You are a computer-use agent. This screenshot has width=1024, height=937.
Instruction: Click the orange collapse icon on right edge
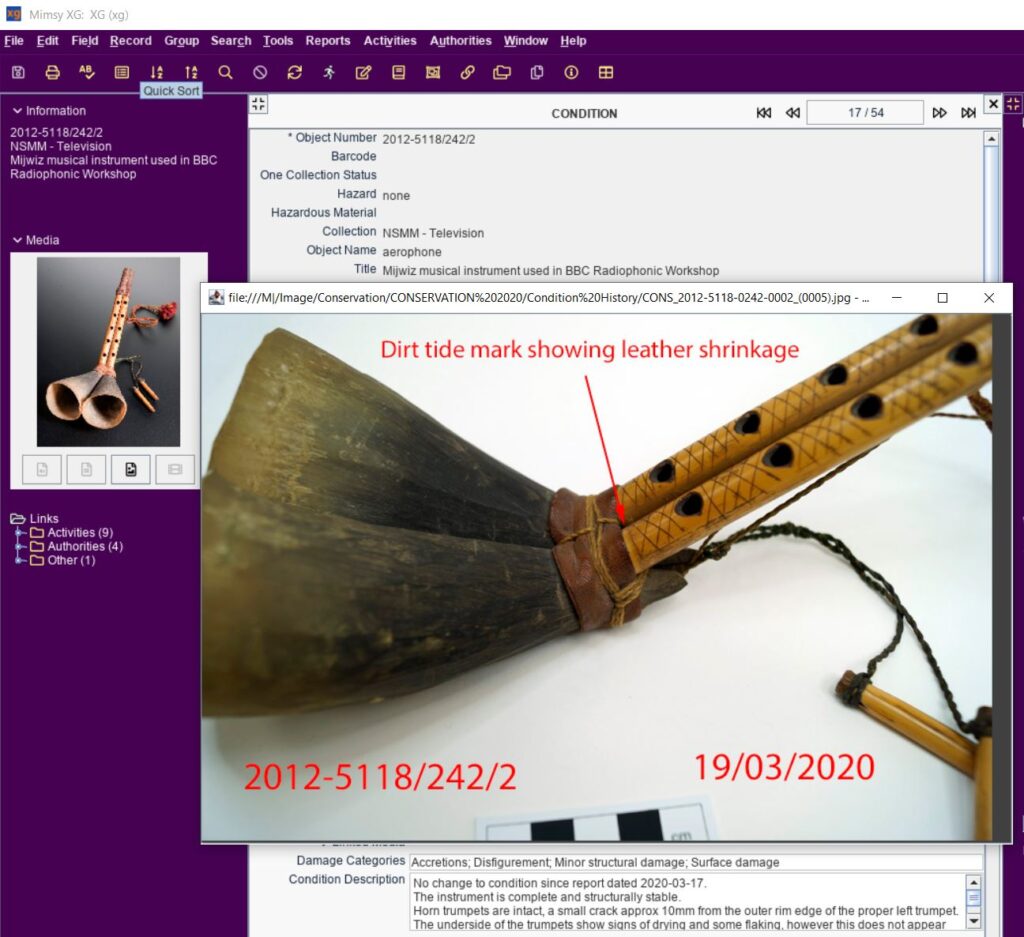[x=1014, y=104]
